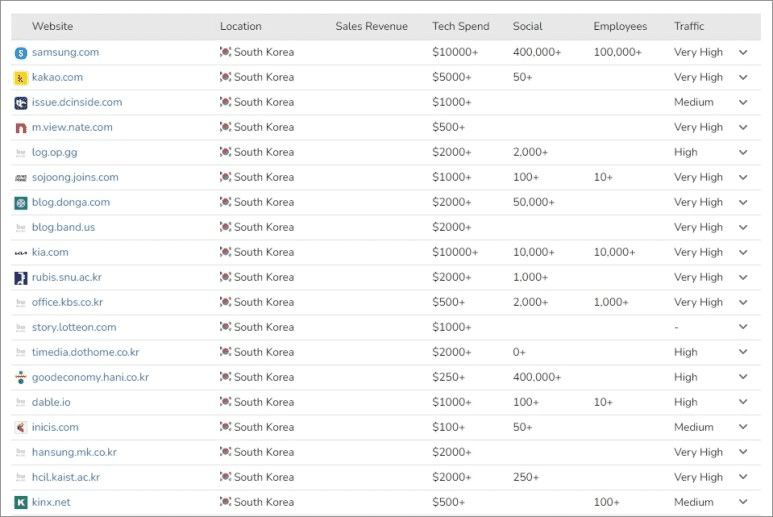Viewport: 773px width, 517px height.
Task: Open the kakao.com link
Action: point(57,77)
